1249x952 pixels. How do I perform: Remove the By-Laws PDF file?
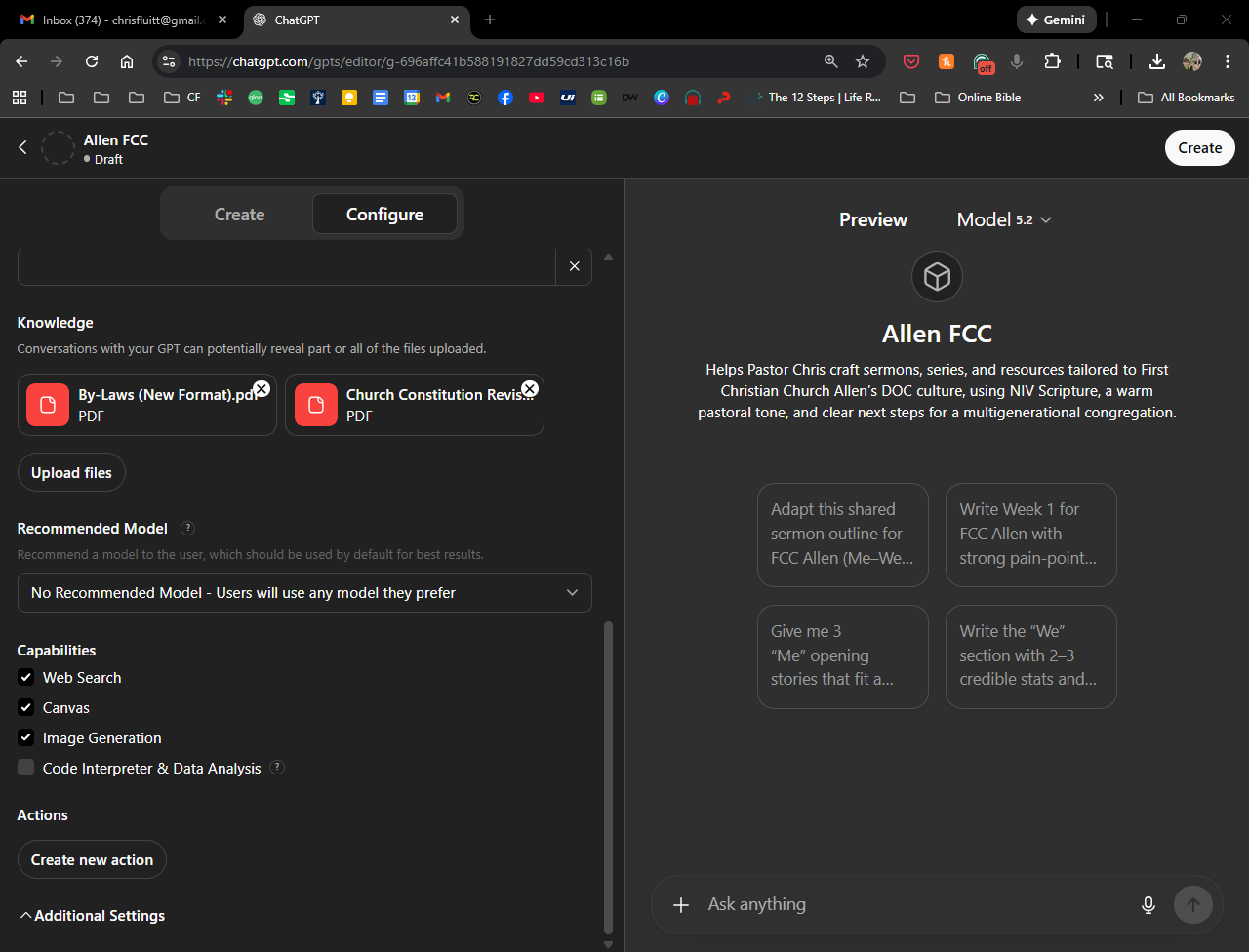tap(262, 388)
